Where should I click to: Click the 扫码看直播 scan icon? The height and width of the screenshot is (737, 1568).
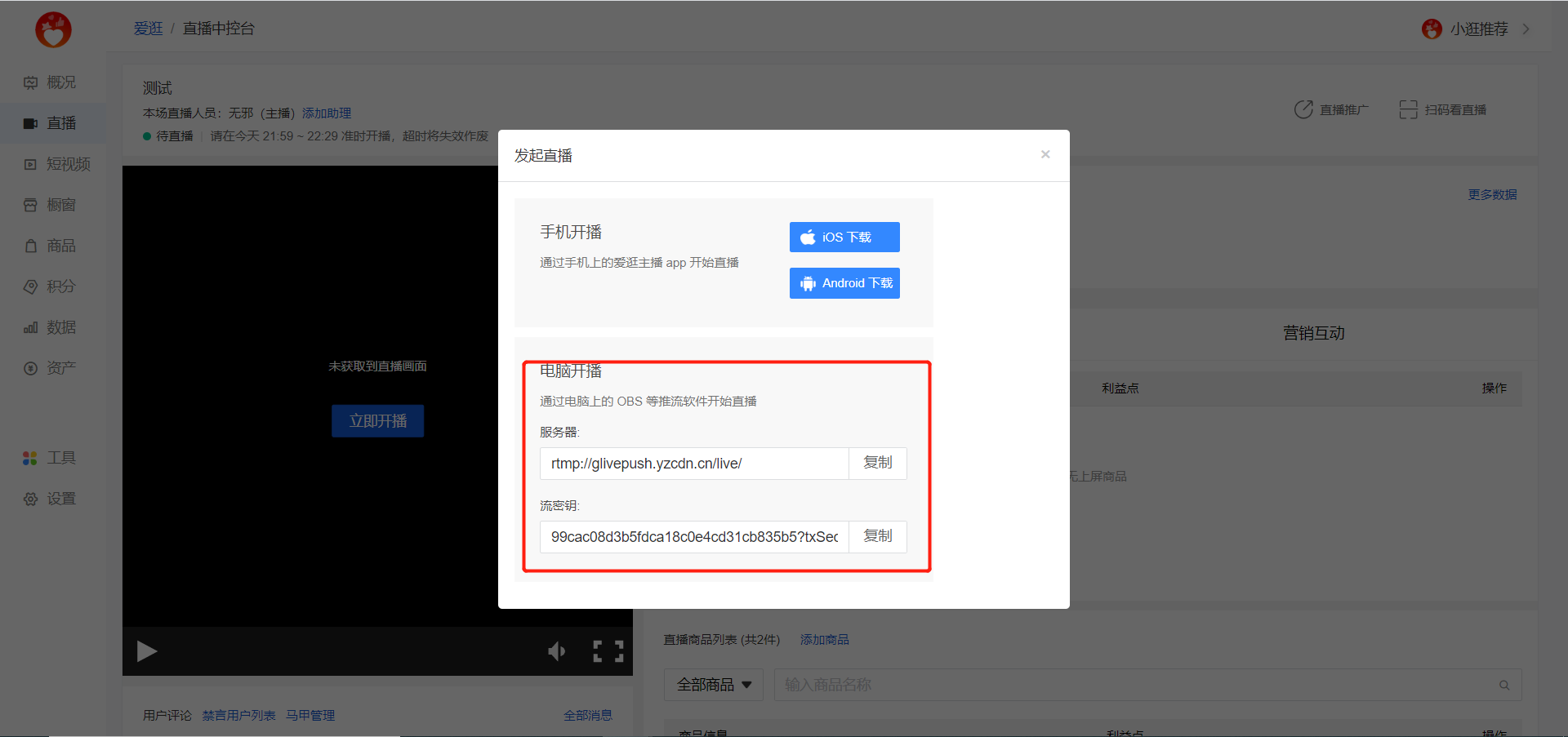click(1408, 109)
